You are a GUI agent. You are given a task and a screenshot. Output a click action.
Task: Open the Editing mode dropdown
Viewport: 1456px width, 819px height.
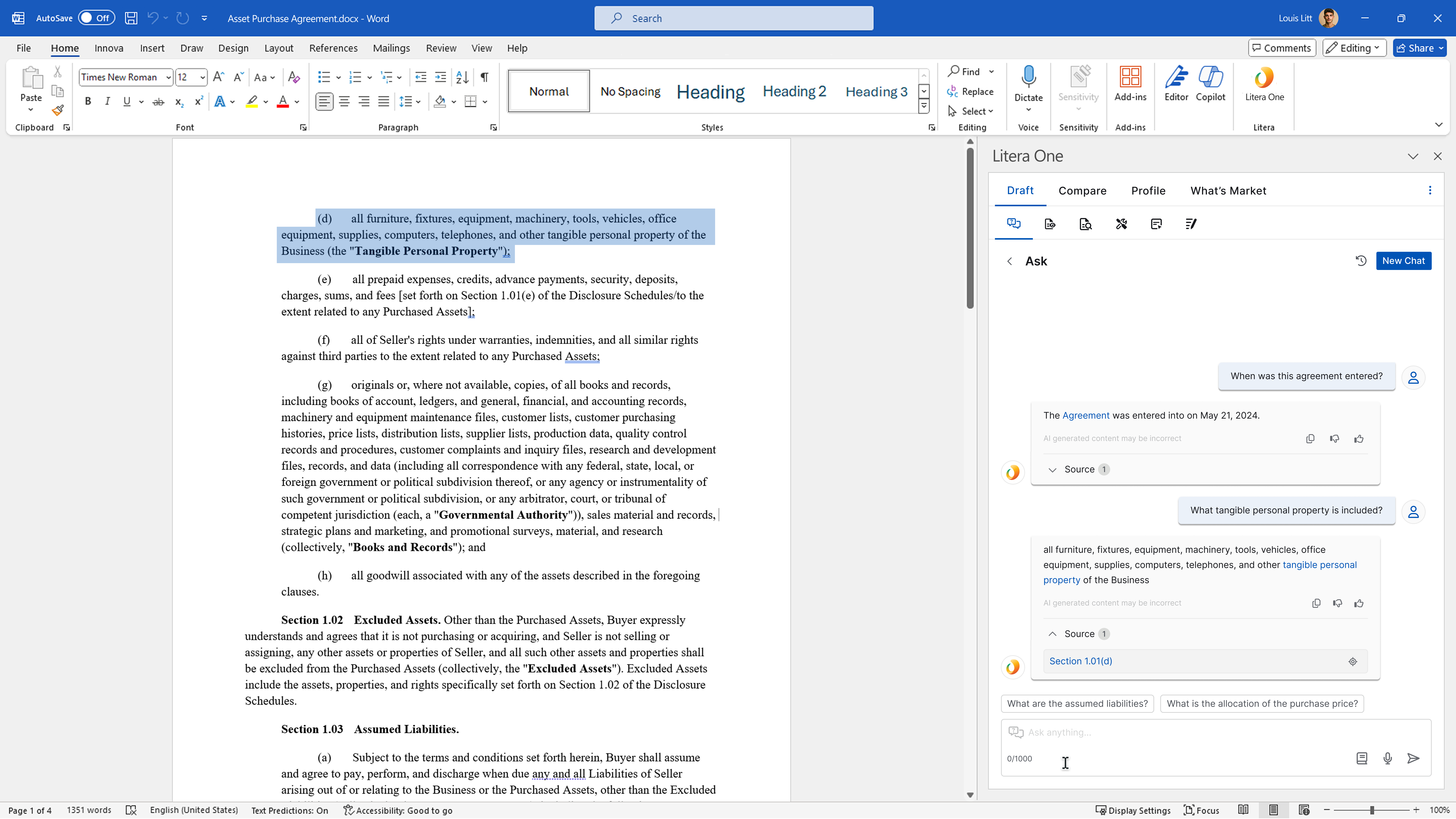[x=1354, y=48]
